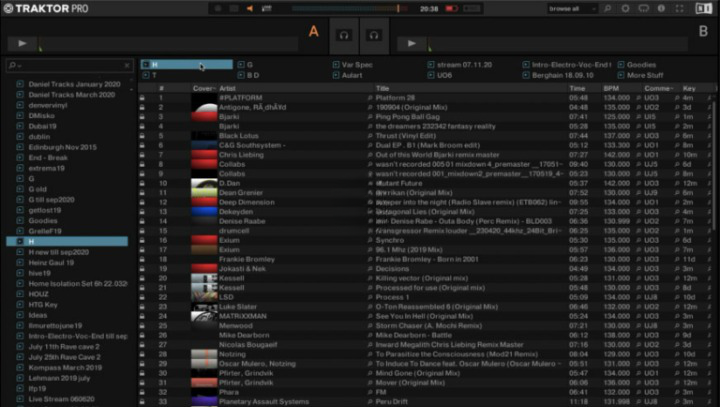
Task: Click the Native Instruments NI logo
Action: tap(703, 8)
